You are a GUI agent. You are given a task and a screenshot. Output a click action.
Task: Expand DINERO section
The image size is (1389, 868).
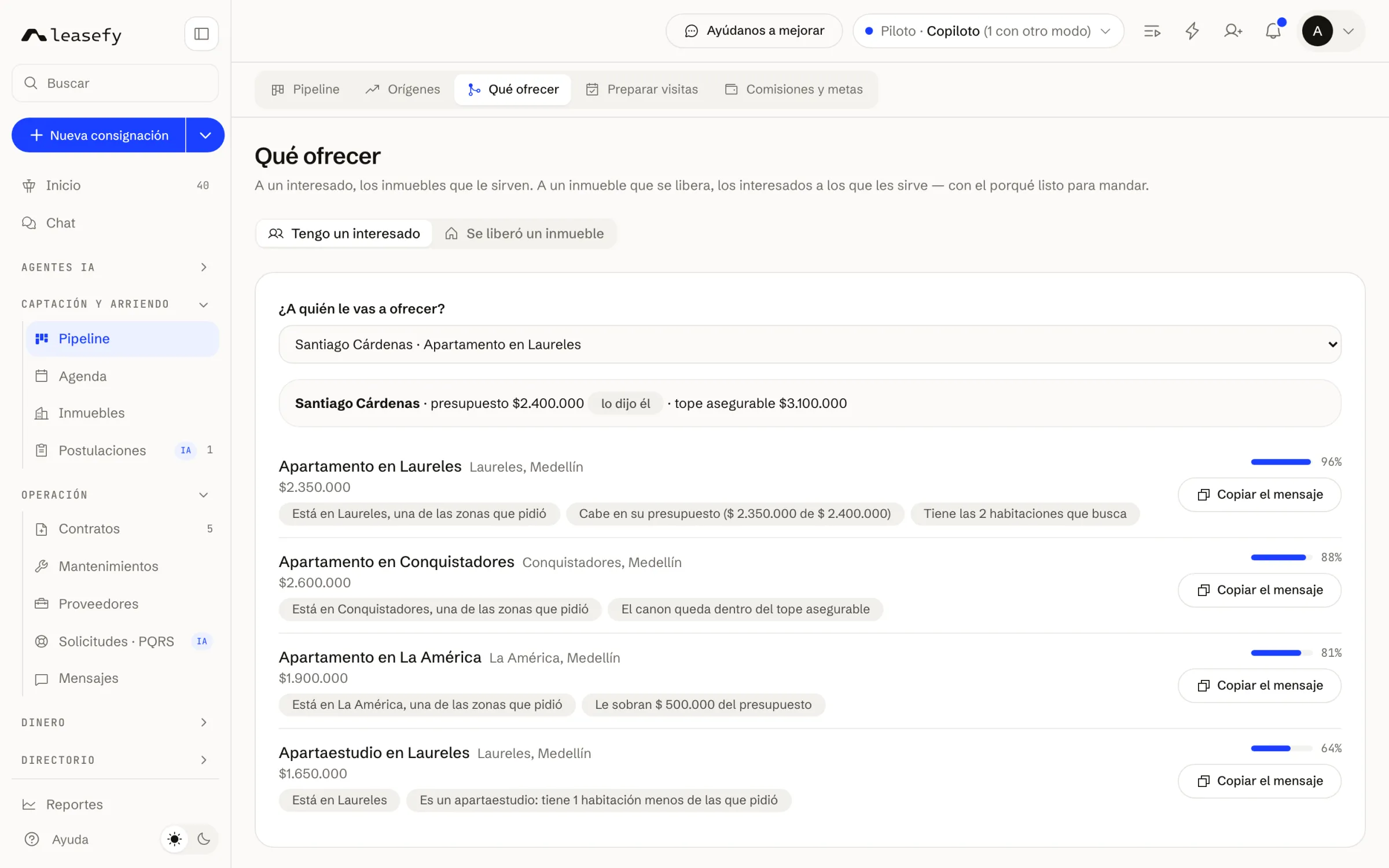tap(115, 722)
